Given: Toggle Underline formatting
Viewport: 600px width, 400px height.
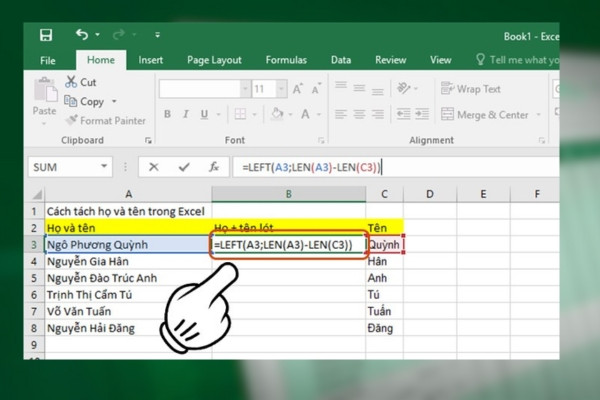Looking at the screenshot, I should [204, 114].
